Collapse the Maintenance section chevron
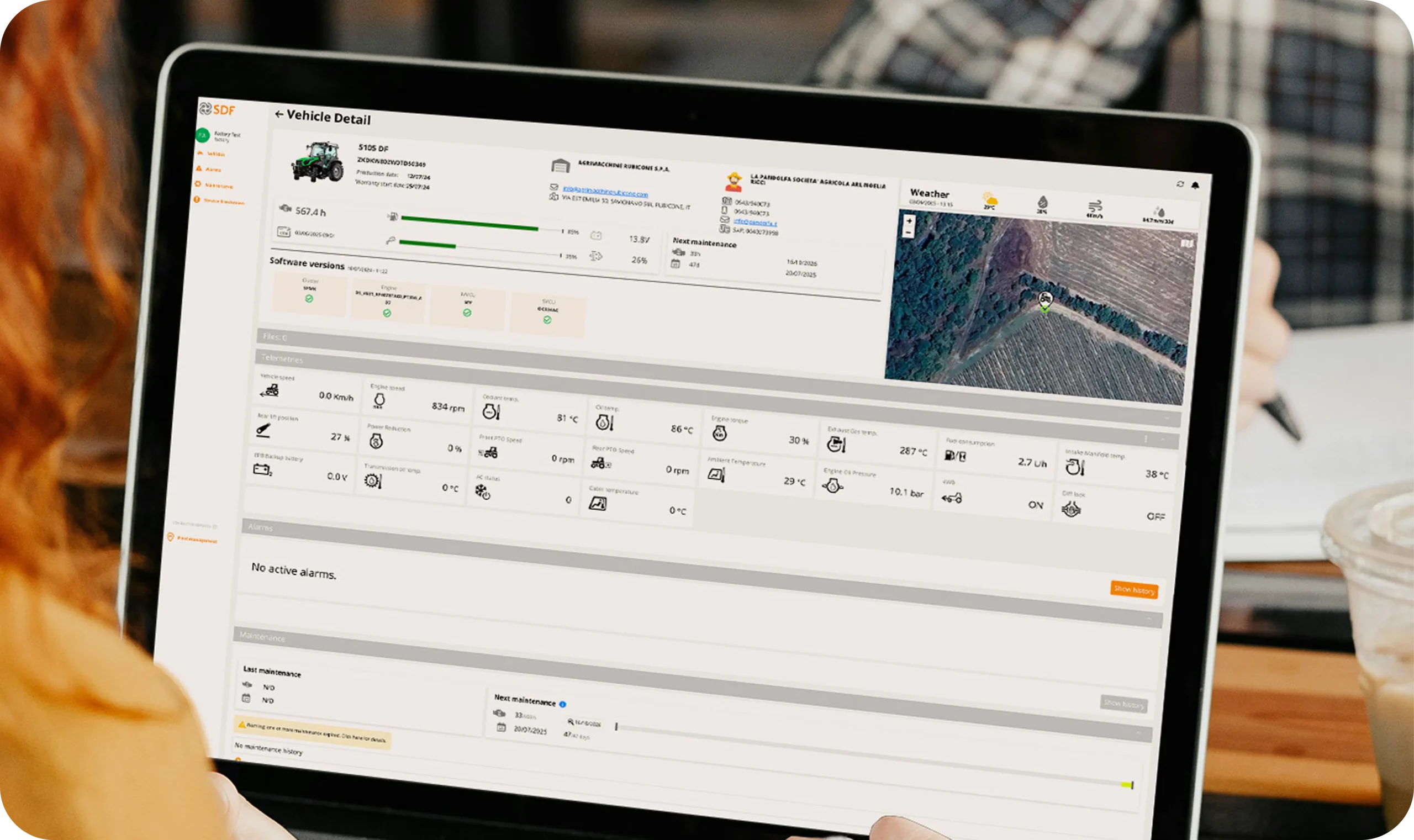Screen dimensions: 1414x840 coord(1138,733)
